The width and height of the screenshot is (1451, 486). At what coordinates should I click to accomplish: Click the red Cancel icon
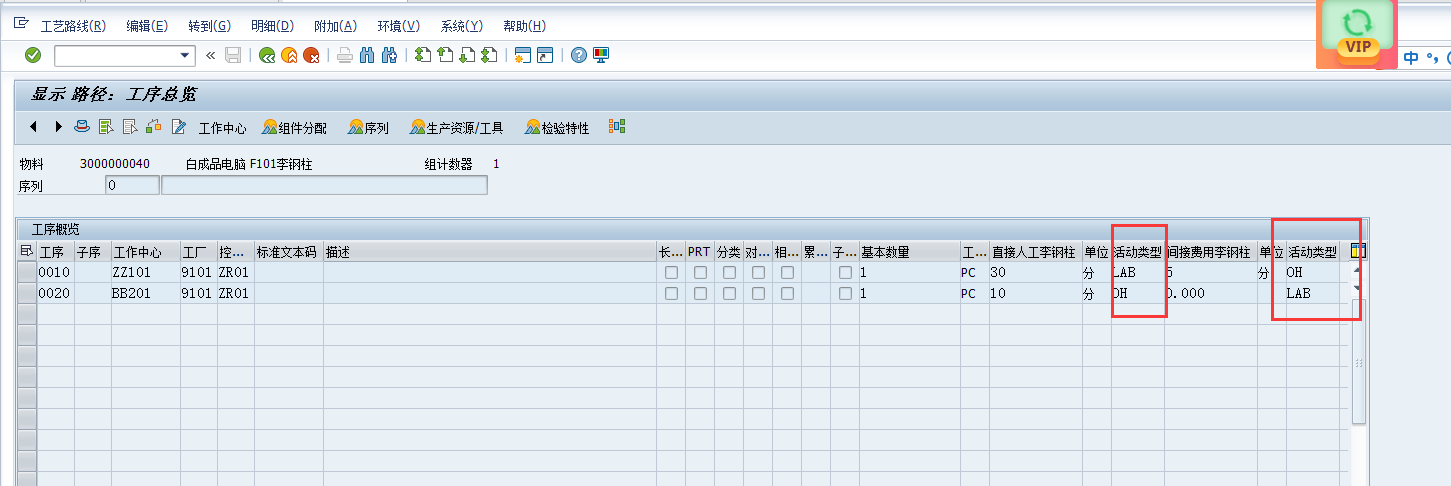(311, 55)
